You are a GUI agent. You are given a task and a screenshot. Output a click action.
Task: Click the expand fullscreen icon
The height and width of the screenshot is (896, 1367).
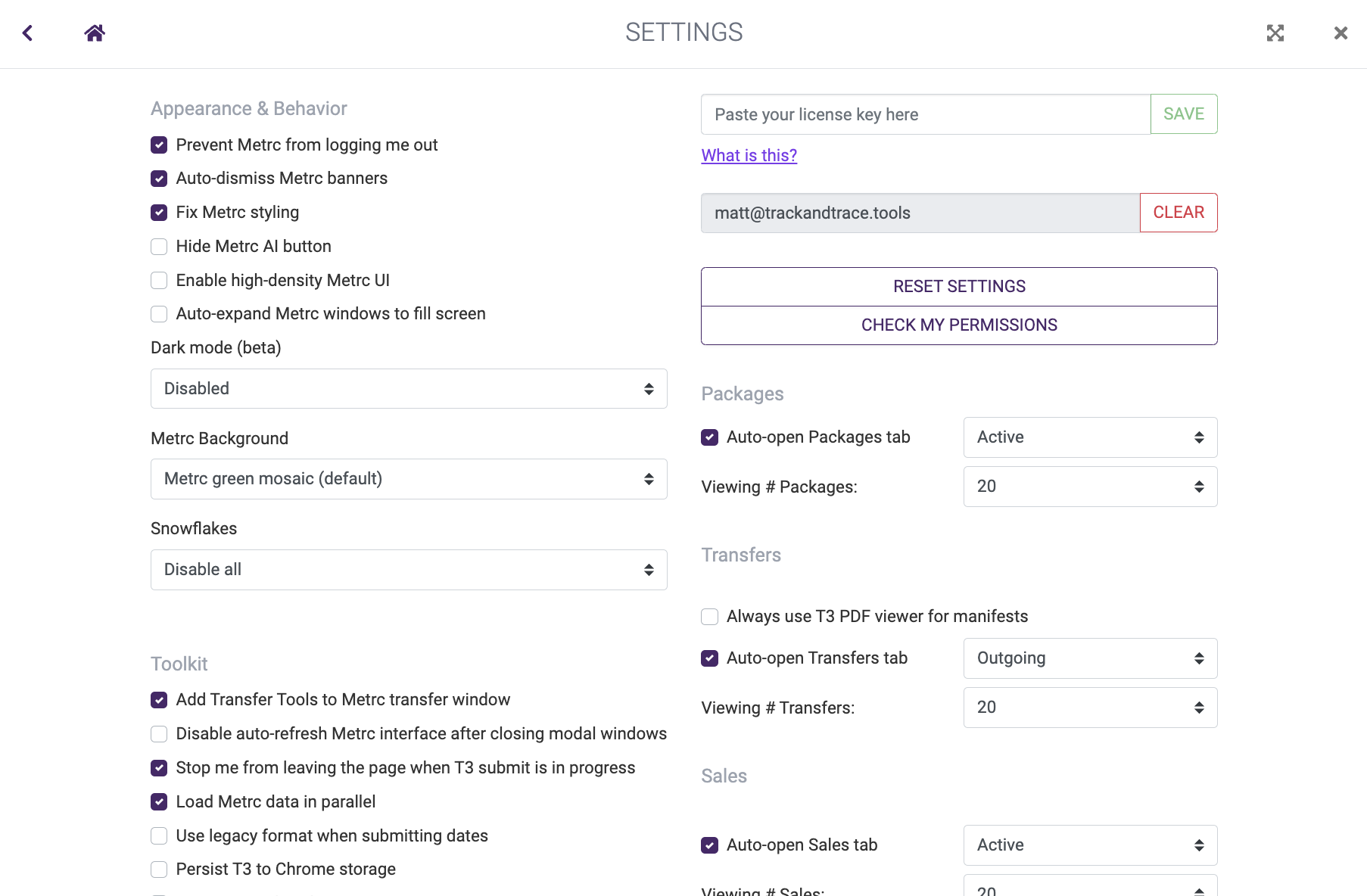[x=1275, y=33]
